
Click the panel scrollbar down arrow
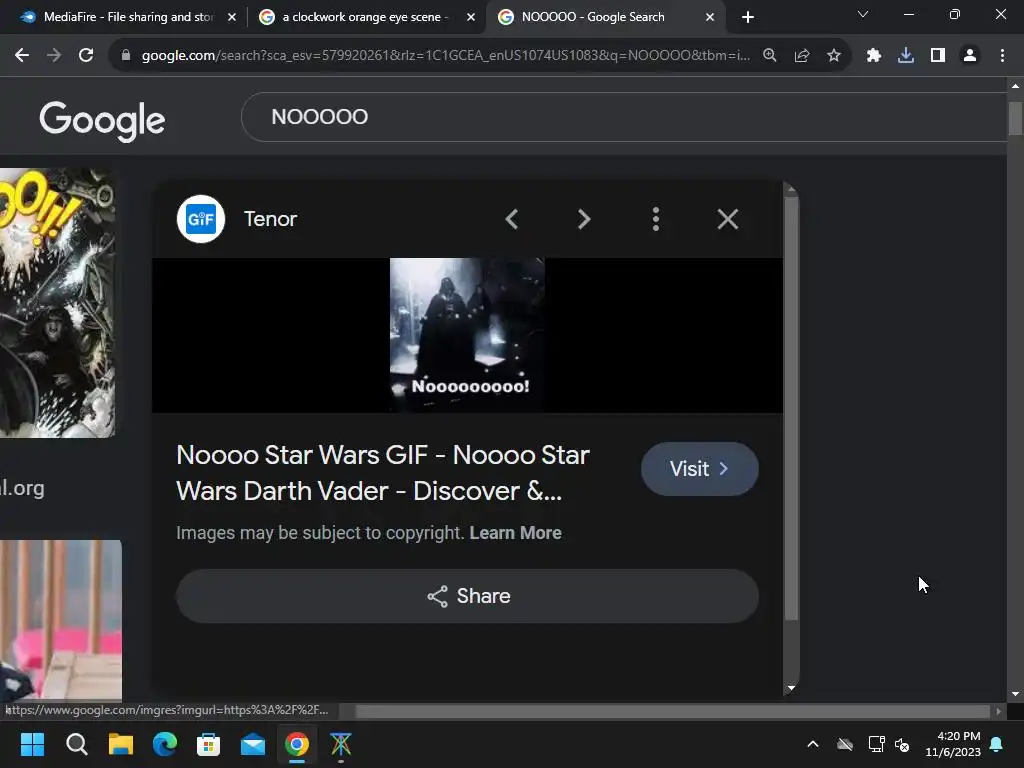coord(791,688)
